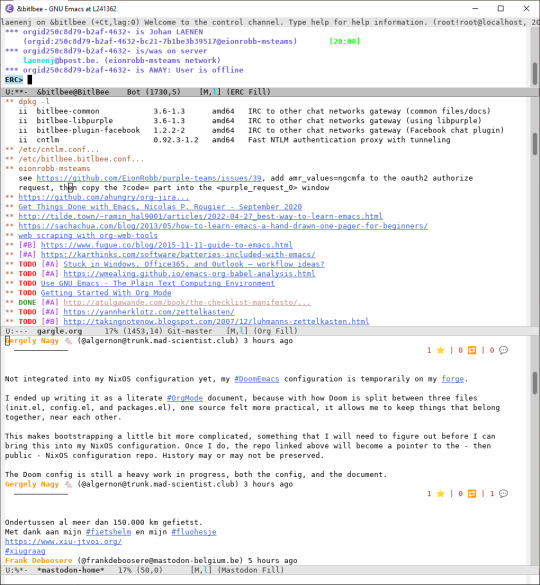Click the scrollbar thumb of the mastodon-home window
The image size is (540, 585).
pos(534,383)
